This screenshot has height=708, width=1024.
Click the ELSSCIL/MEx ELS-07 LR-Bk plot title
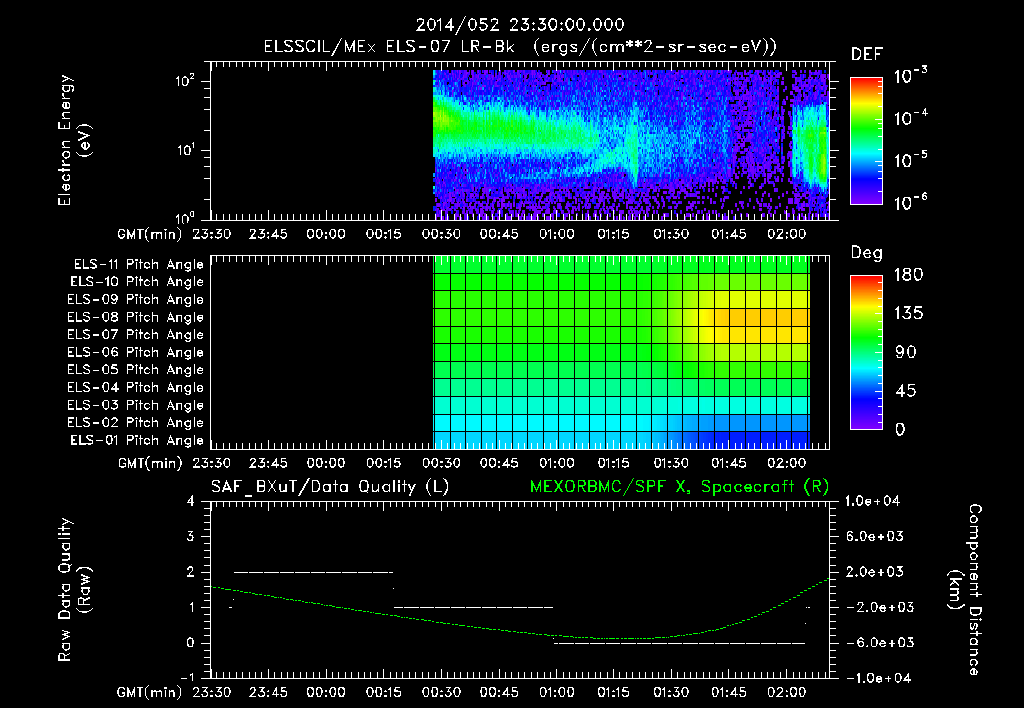point(520,47)
